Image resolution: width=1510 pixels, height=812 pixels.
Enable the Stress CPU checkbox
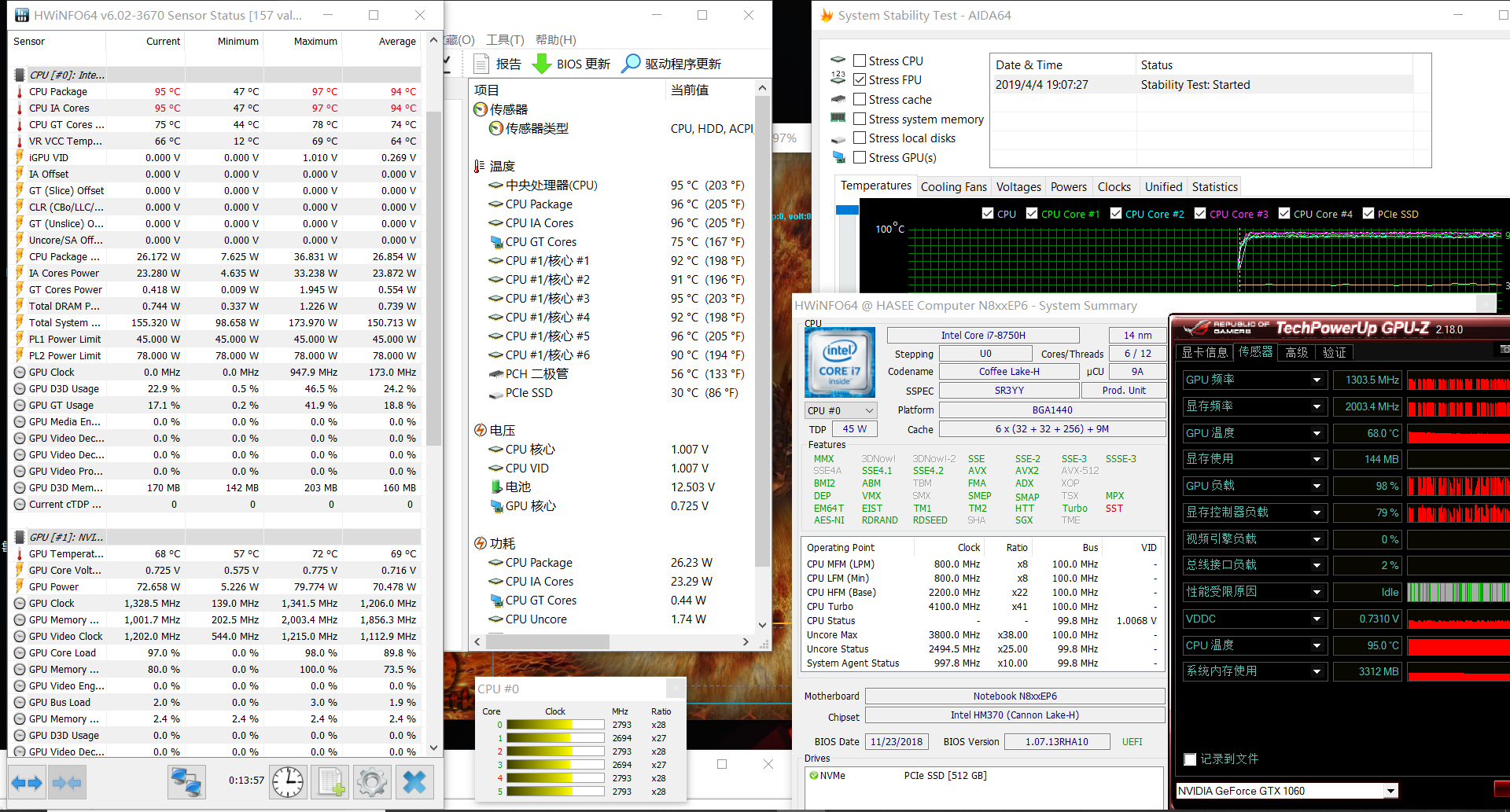point(860,61)
